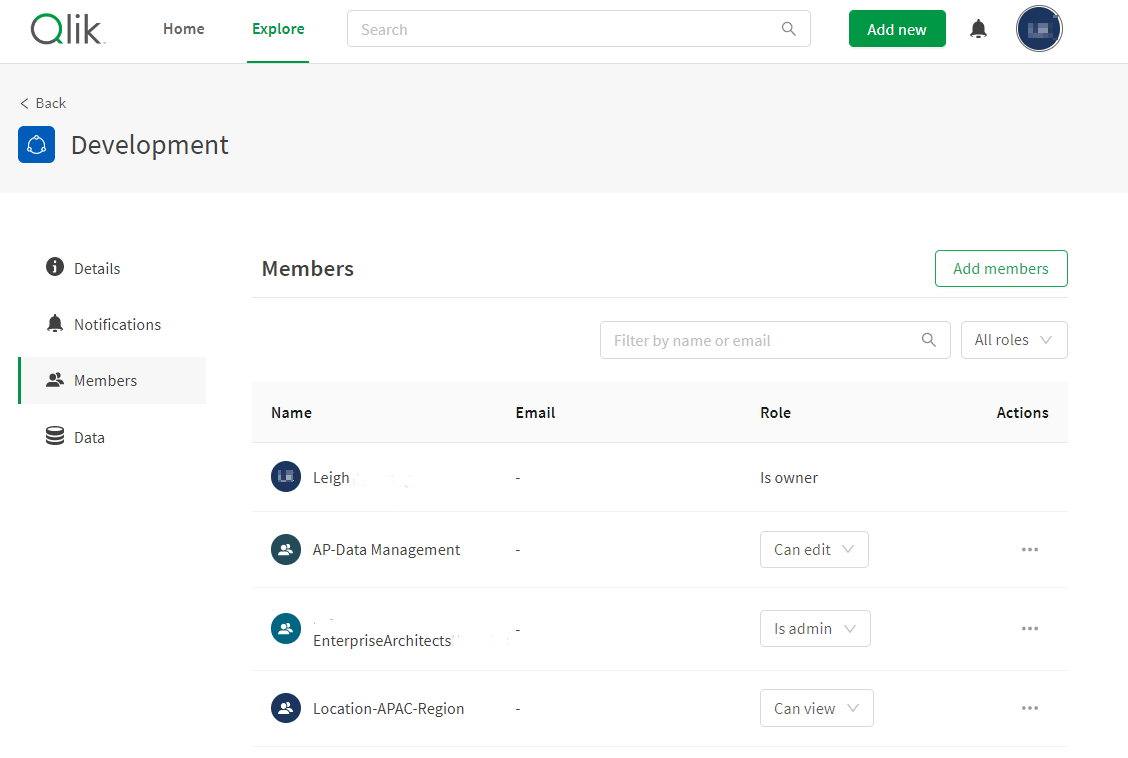Click the Development space icon
This screenshot has width=1128, height=758.
coord(37,145)
